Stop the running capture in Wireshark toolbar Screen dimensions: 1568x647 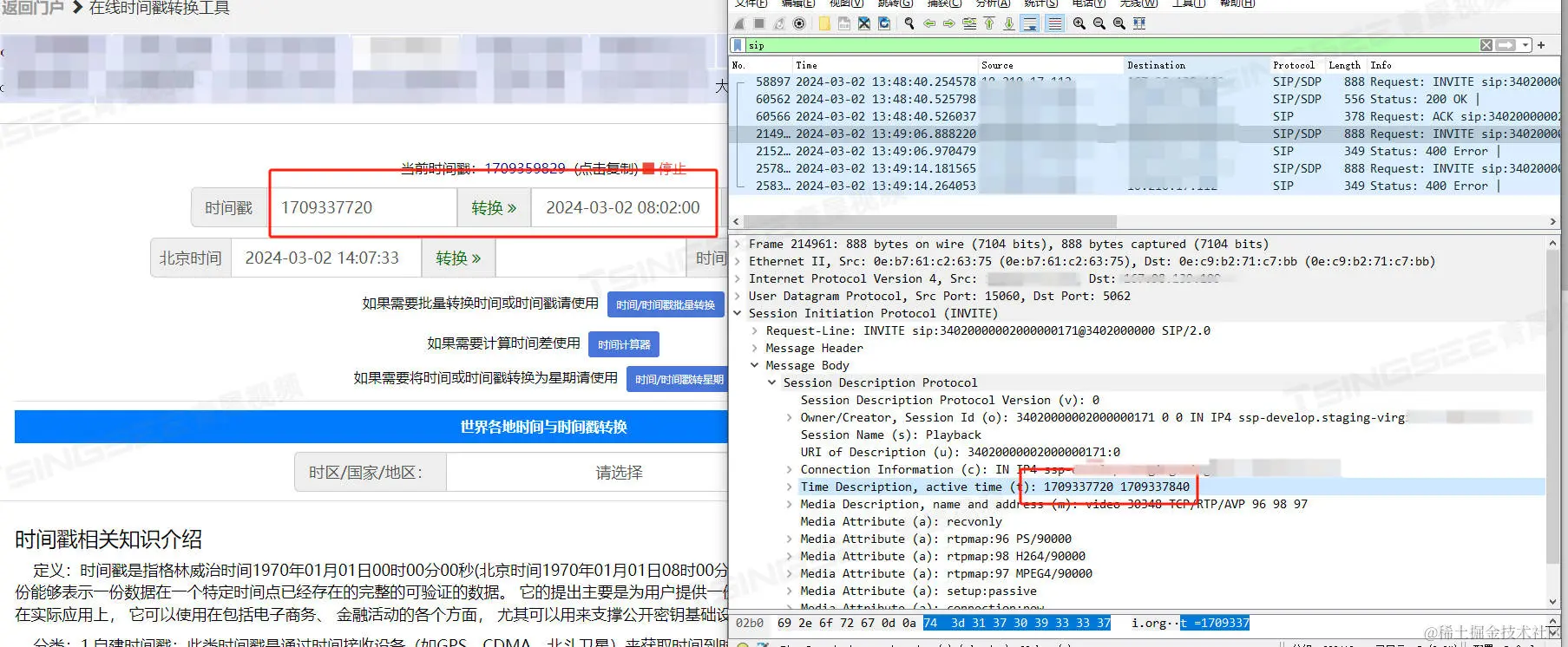759,23
